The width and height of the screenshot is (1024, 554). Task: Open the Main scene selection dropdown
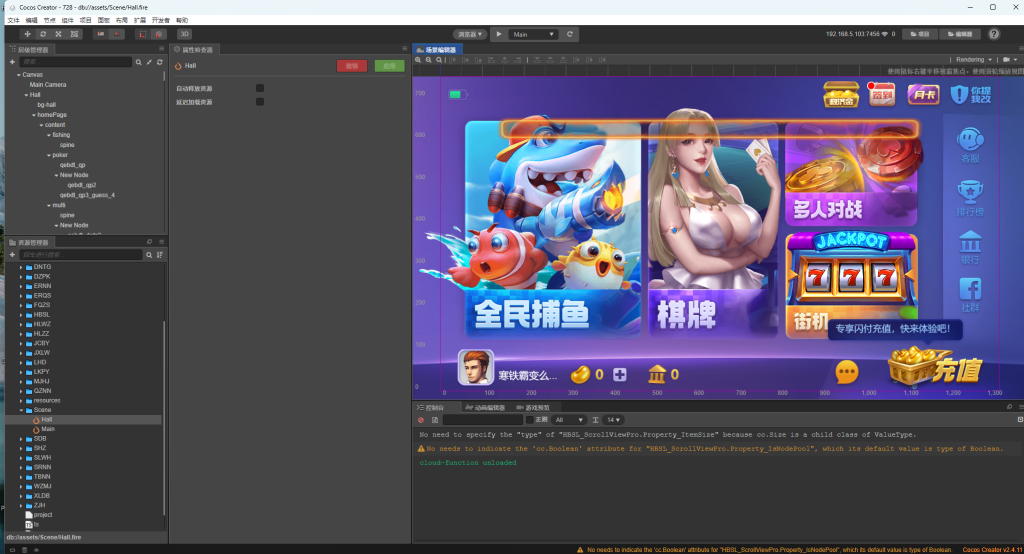point(534,34)
